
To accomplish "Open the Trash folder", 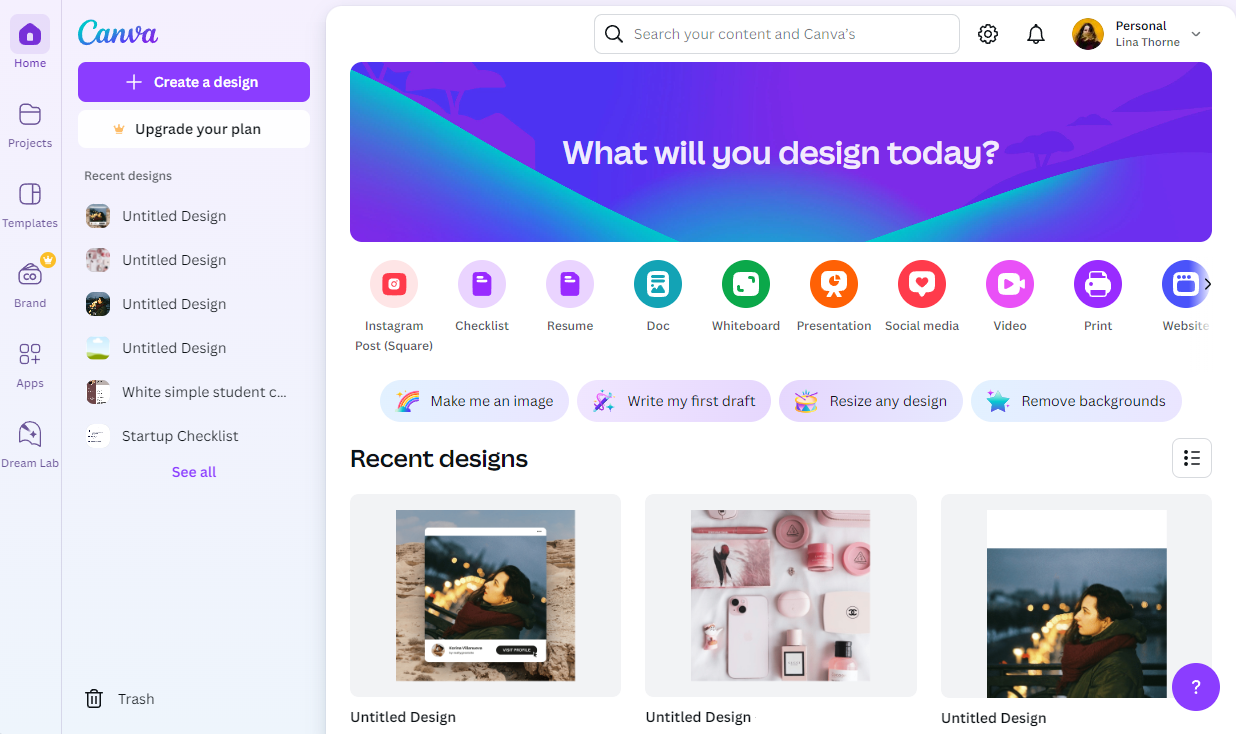I will tap(120, 699).
